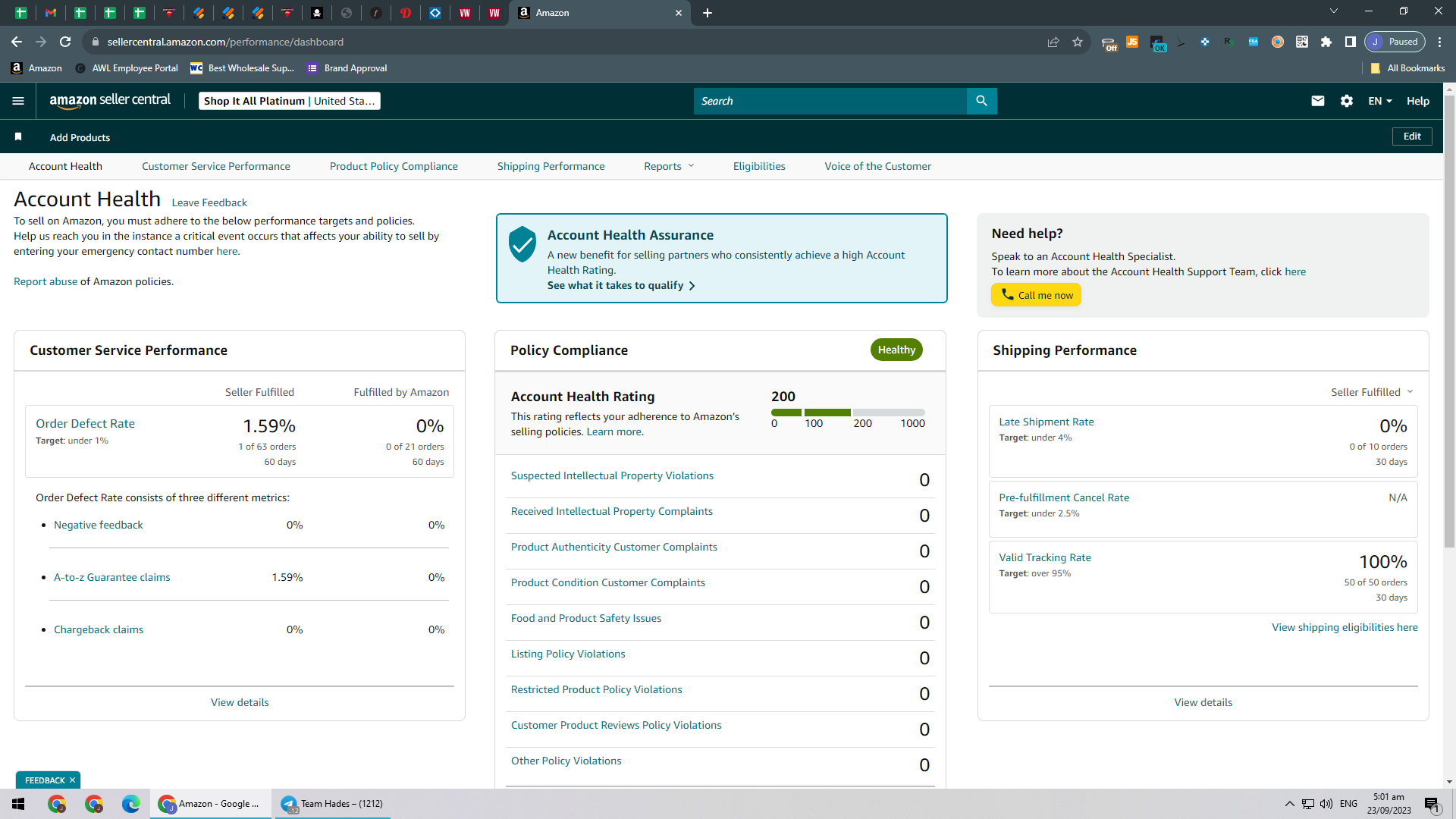Click the bookmark flag icon beside Add Products
This screenshot has height=819, width=1456.
coord(18,136)
